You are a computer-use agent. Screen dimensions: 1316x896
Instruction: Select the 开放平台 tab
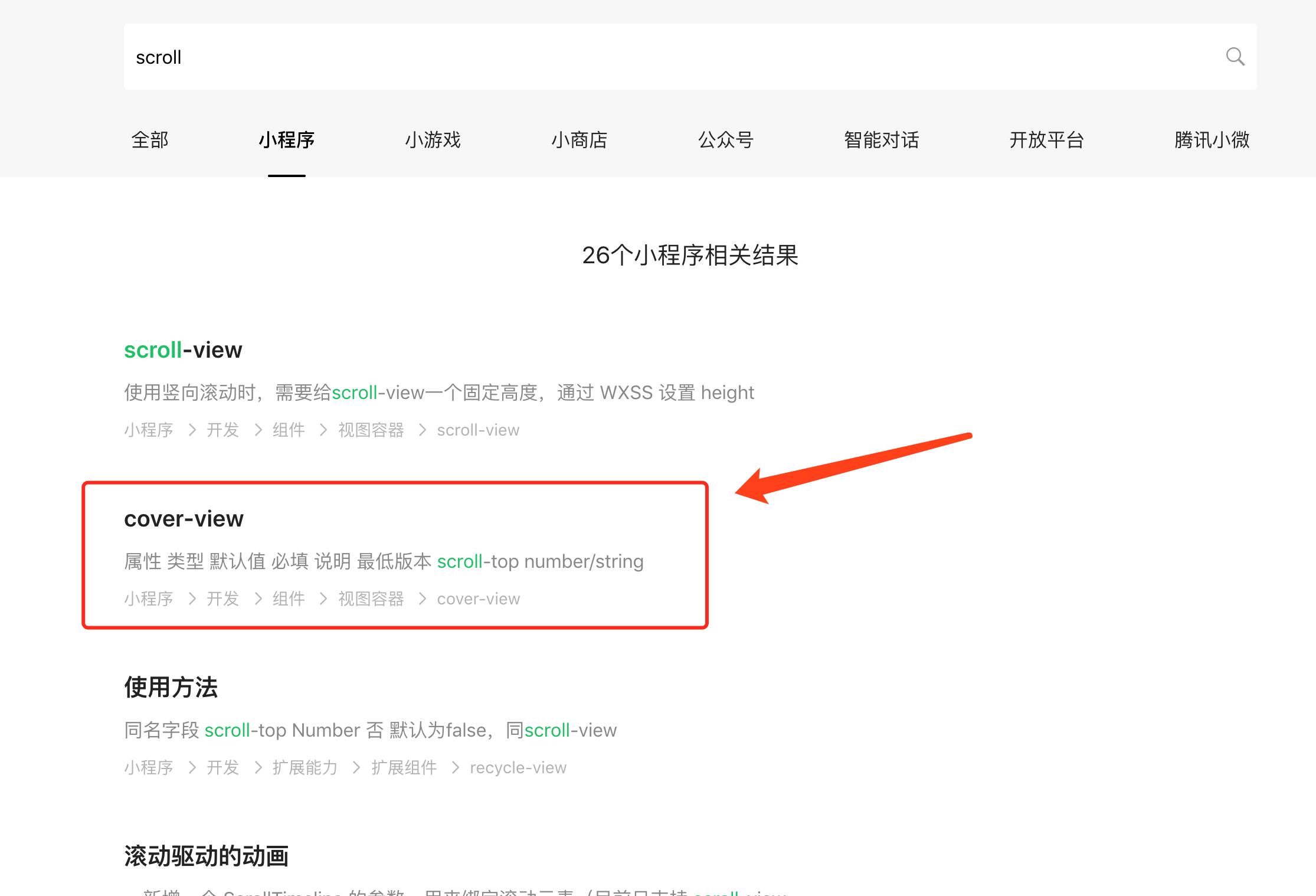[1046, 140]
